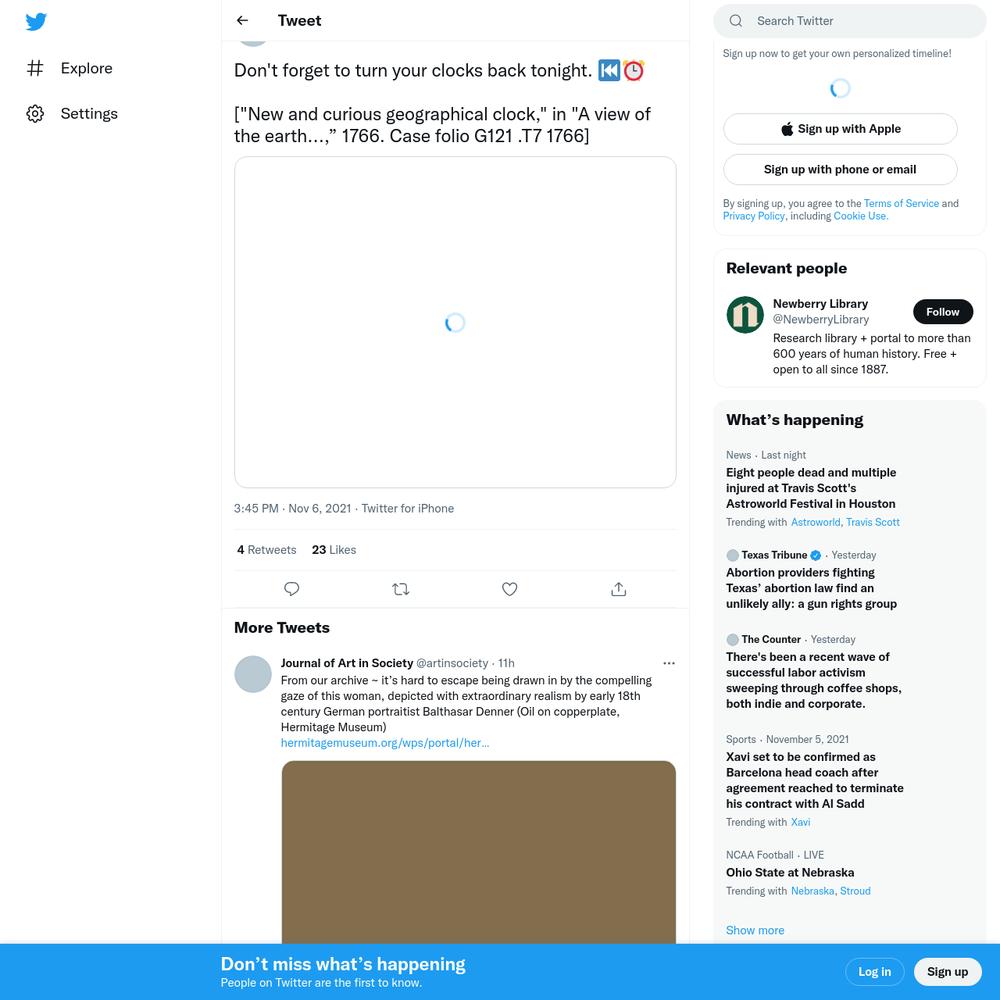Follow Newberry Library
The width and height of the screenshot is (1000, 1000).
point(943,312)
